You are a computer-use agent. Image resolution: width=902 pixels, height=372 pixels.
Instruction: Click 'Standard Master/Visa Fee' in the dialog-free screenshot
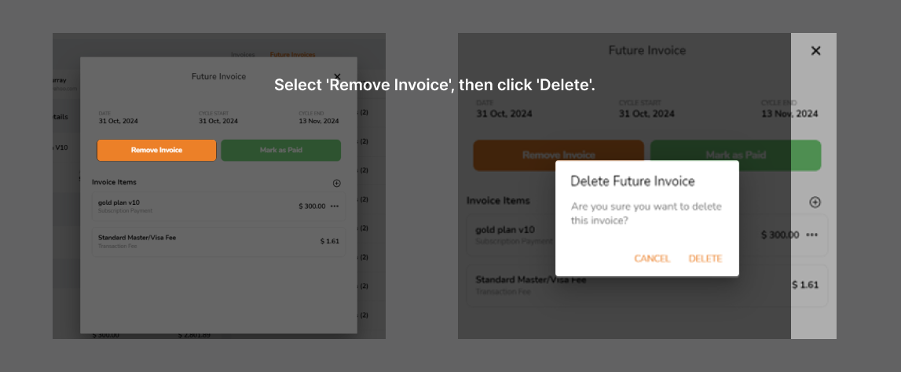137,237
